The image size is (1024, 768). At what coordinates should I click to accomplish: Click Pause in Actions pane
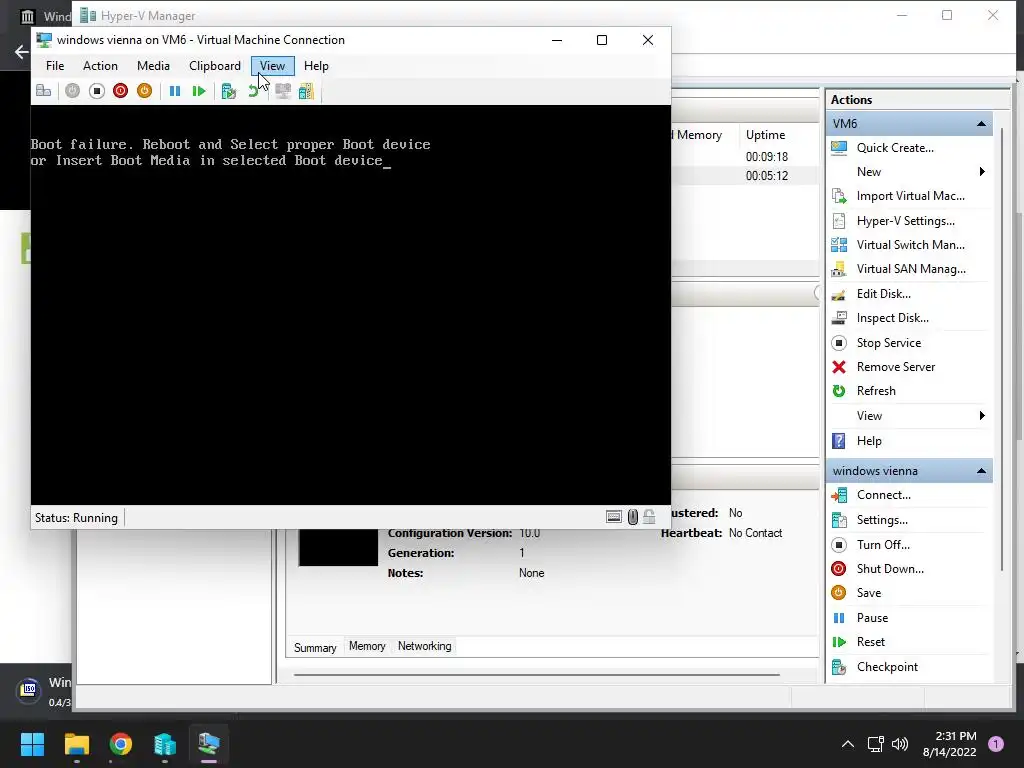point(872,618)
